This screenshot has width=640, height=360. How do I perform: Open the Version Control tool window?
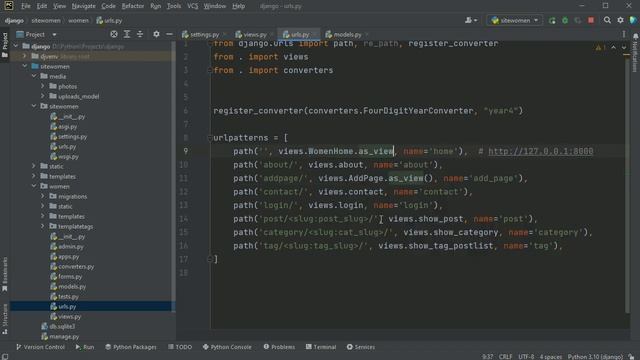(40, 347)
